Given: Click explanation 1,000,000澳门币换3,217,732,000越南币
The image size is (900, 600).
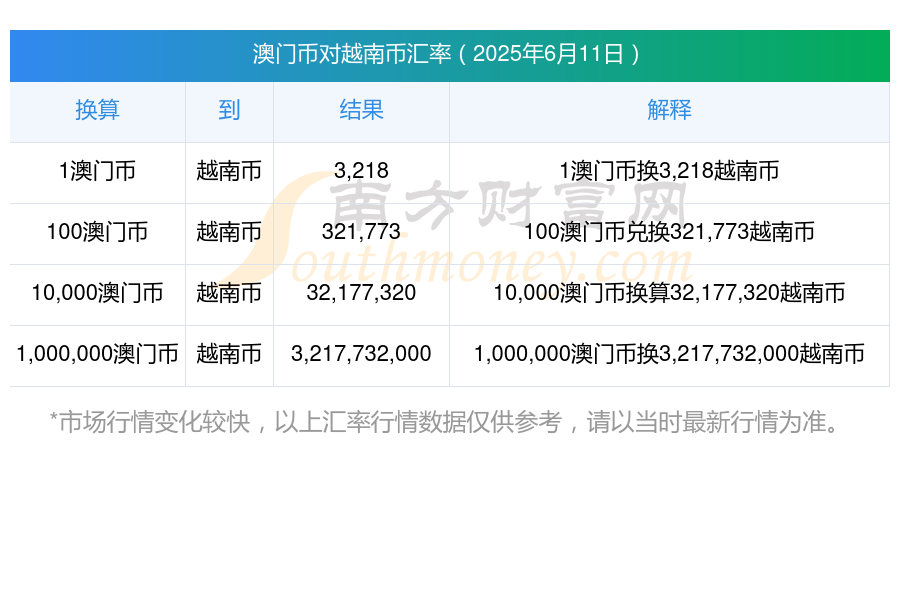Looking at the screenshot, I should click(x=669, y=354).
